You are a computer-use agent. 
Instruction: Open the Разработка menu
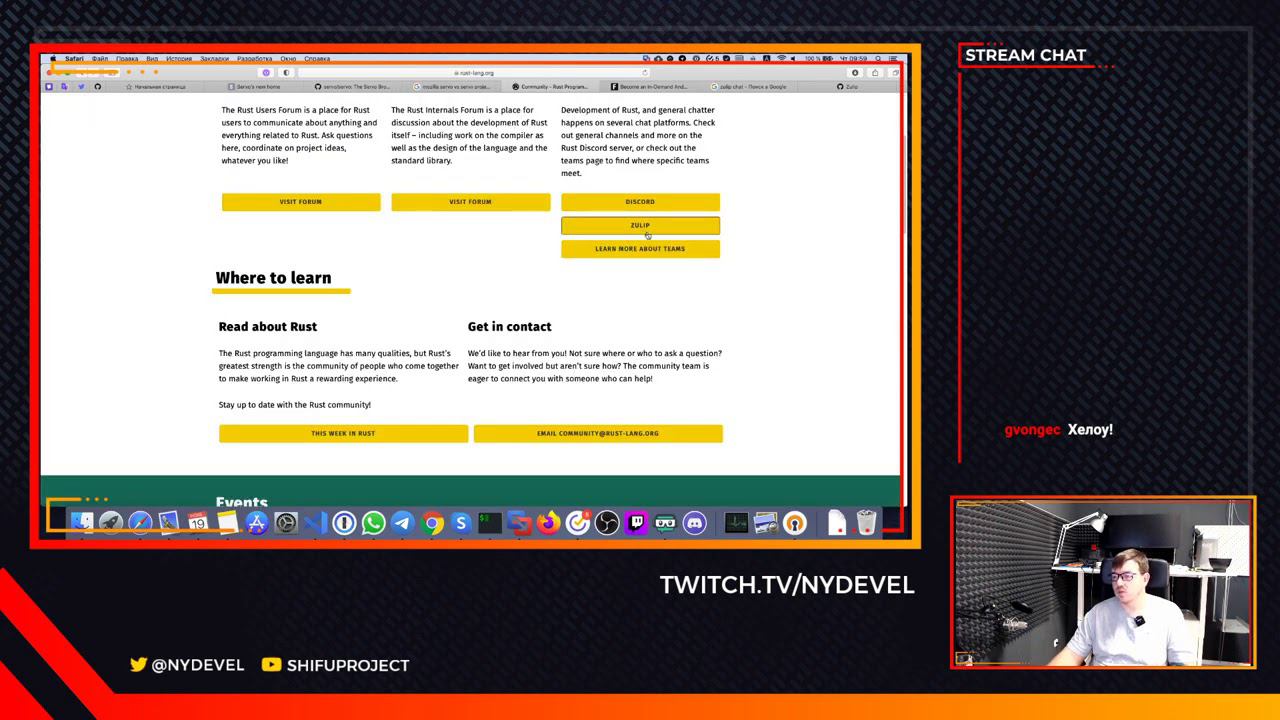pos(255,59)
